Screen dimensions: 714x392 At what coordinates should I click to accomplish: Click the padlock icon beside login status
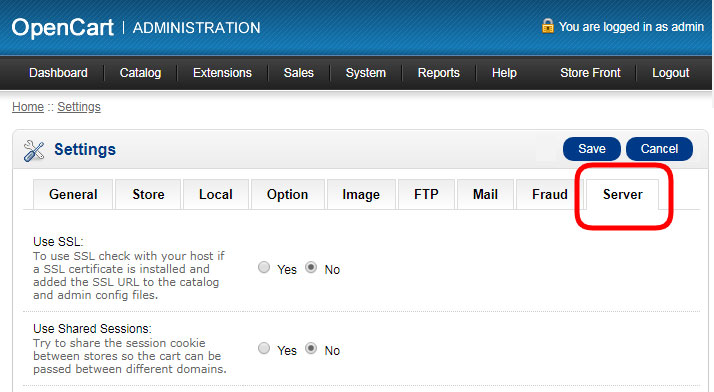coord(547,26)
